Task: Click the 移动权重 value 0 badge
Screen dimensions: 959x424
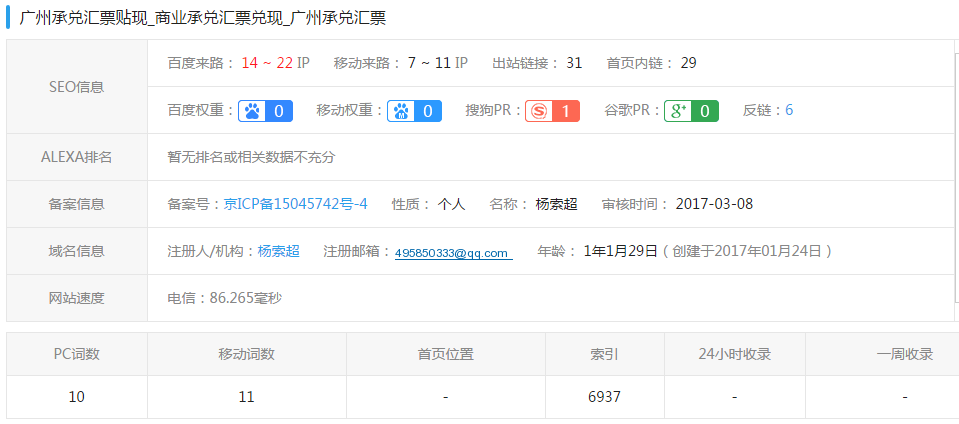Action: 428,110
